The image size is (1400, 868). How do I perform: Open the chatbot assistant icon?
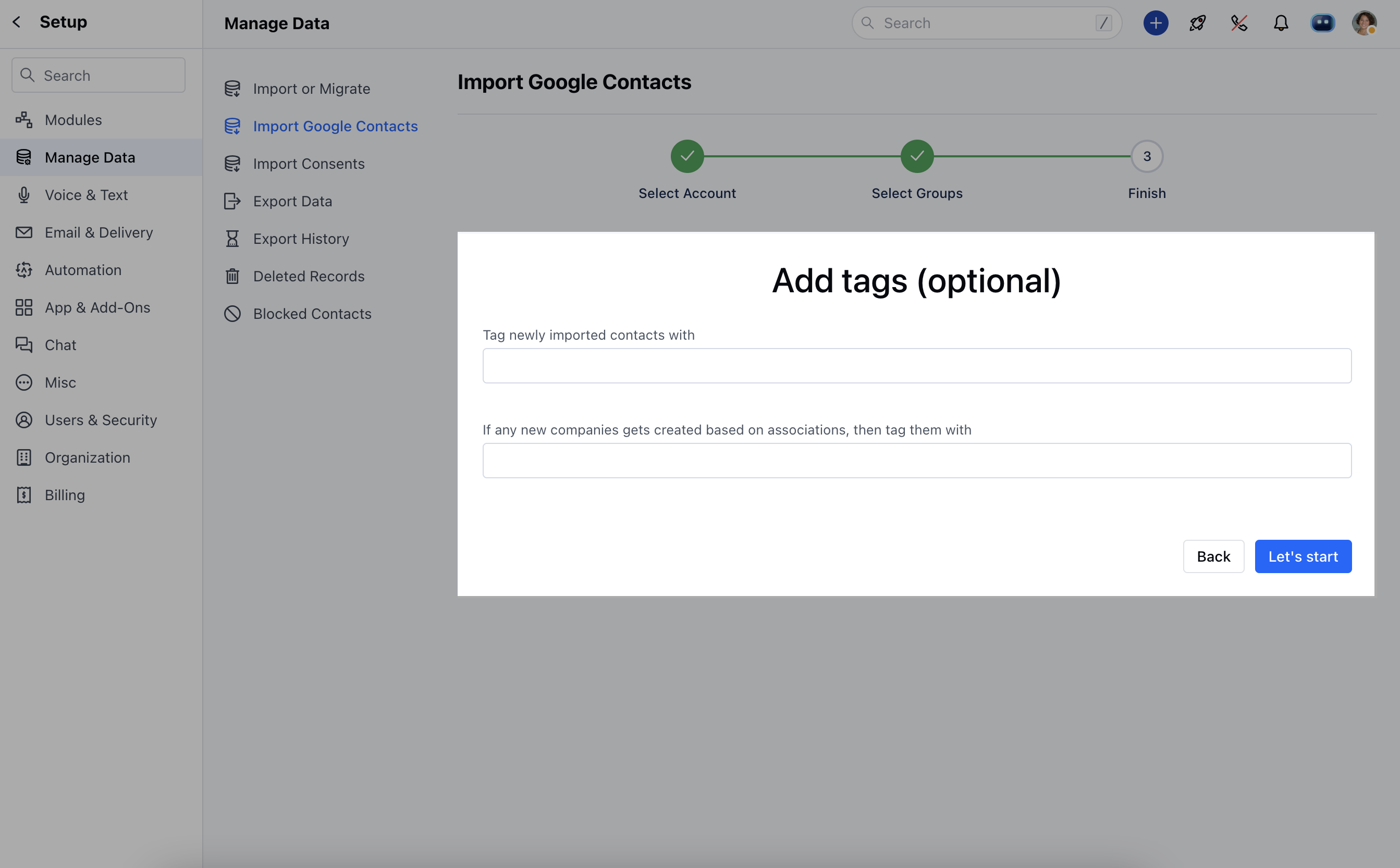click(x=1322, y=23)
